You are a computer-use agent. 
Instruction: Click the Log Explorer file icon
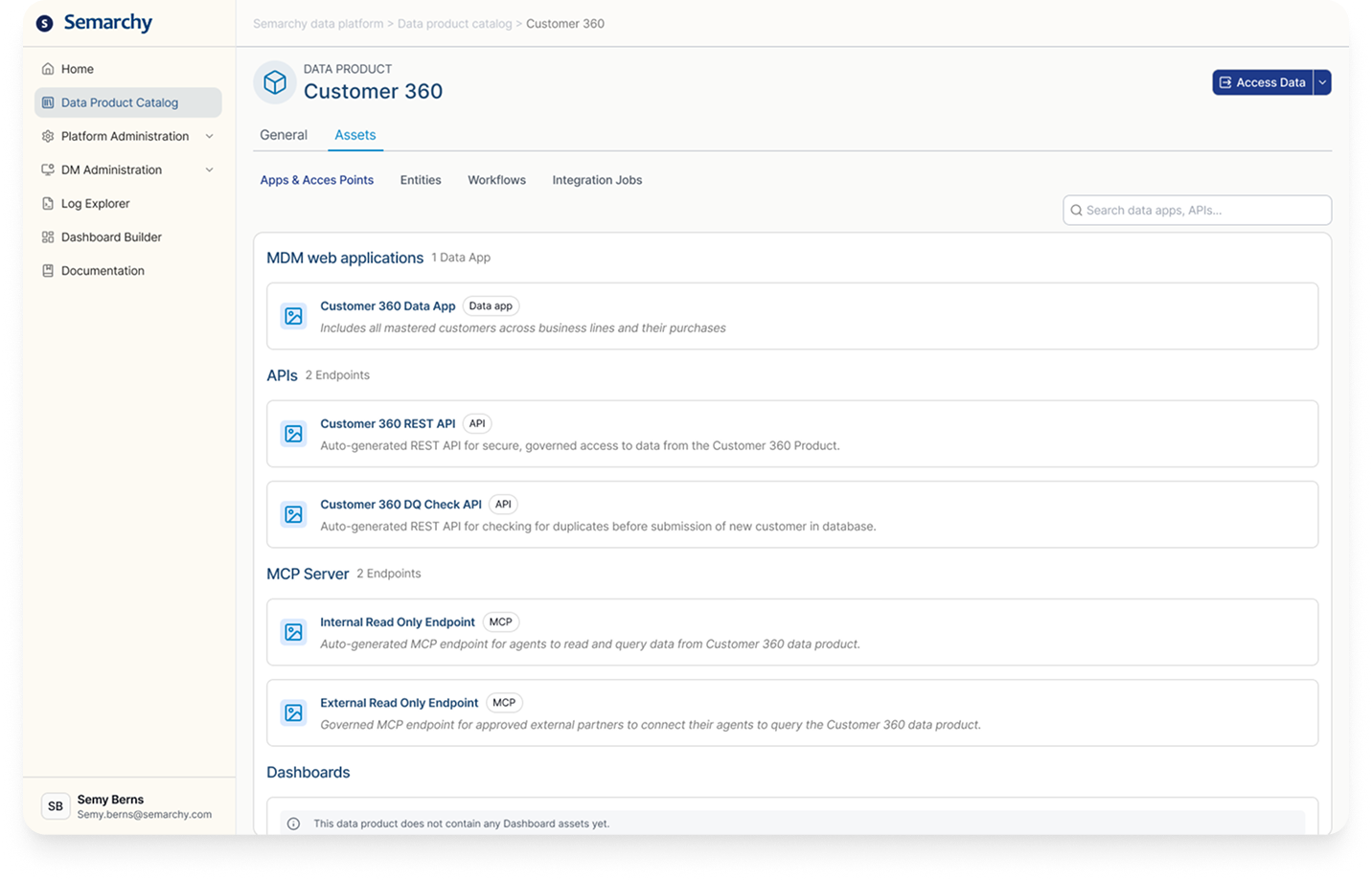48,203
